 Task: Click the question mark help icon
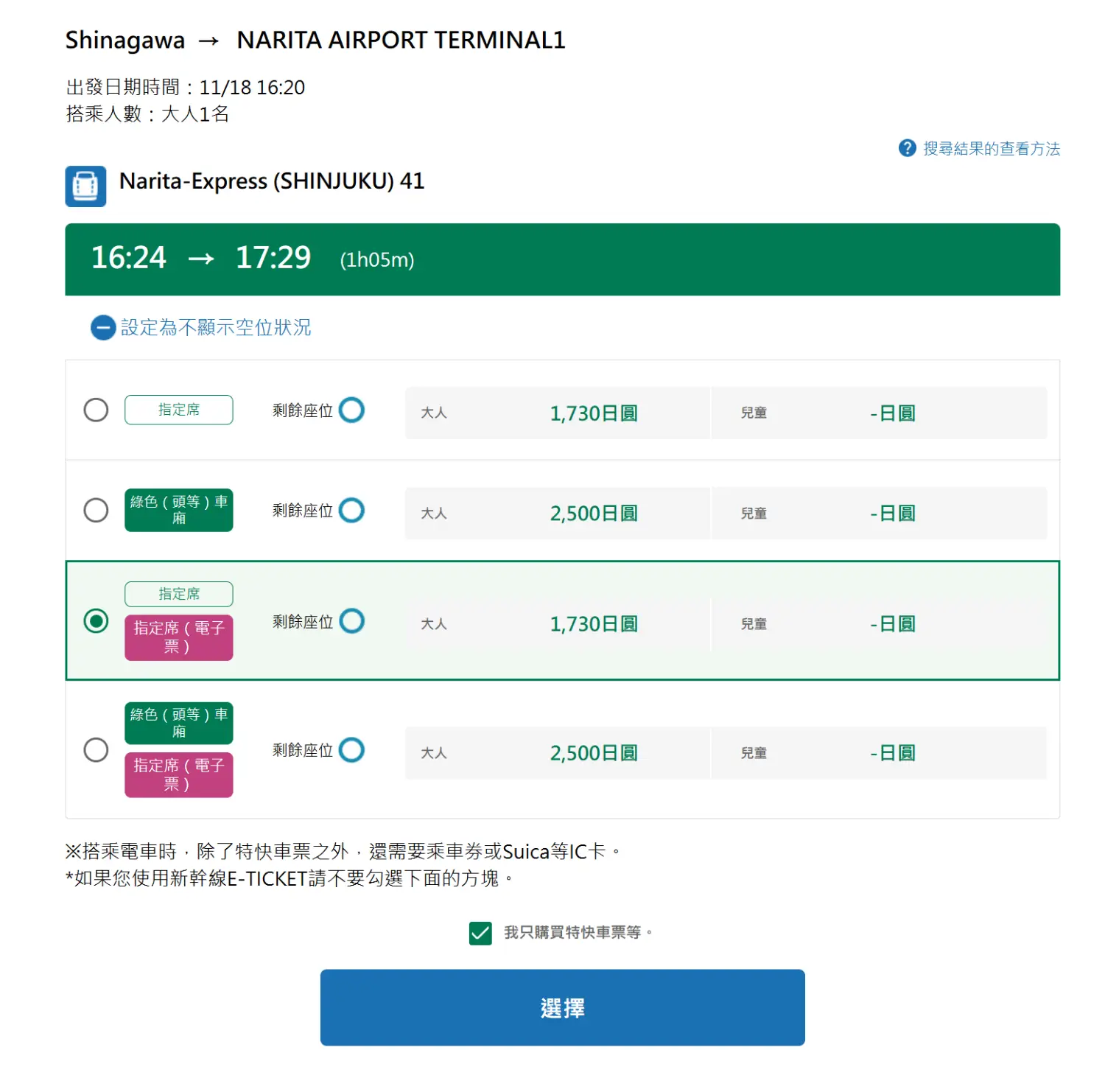[907, 148]
